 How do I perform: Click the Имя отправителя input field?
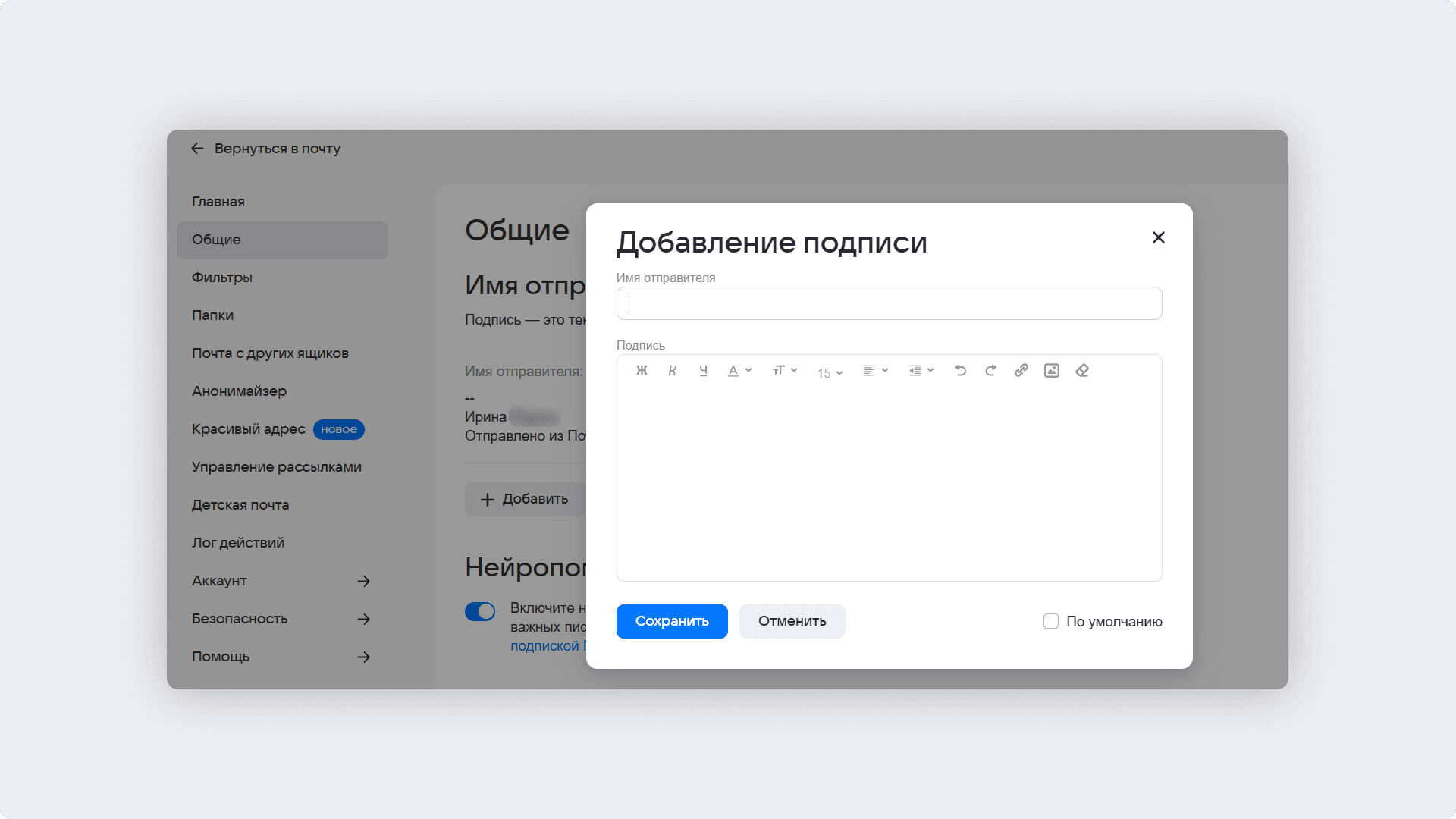(x=889, y=303)
